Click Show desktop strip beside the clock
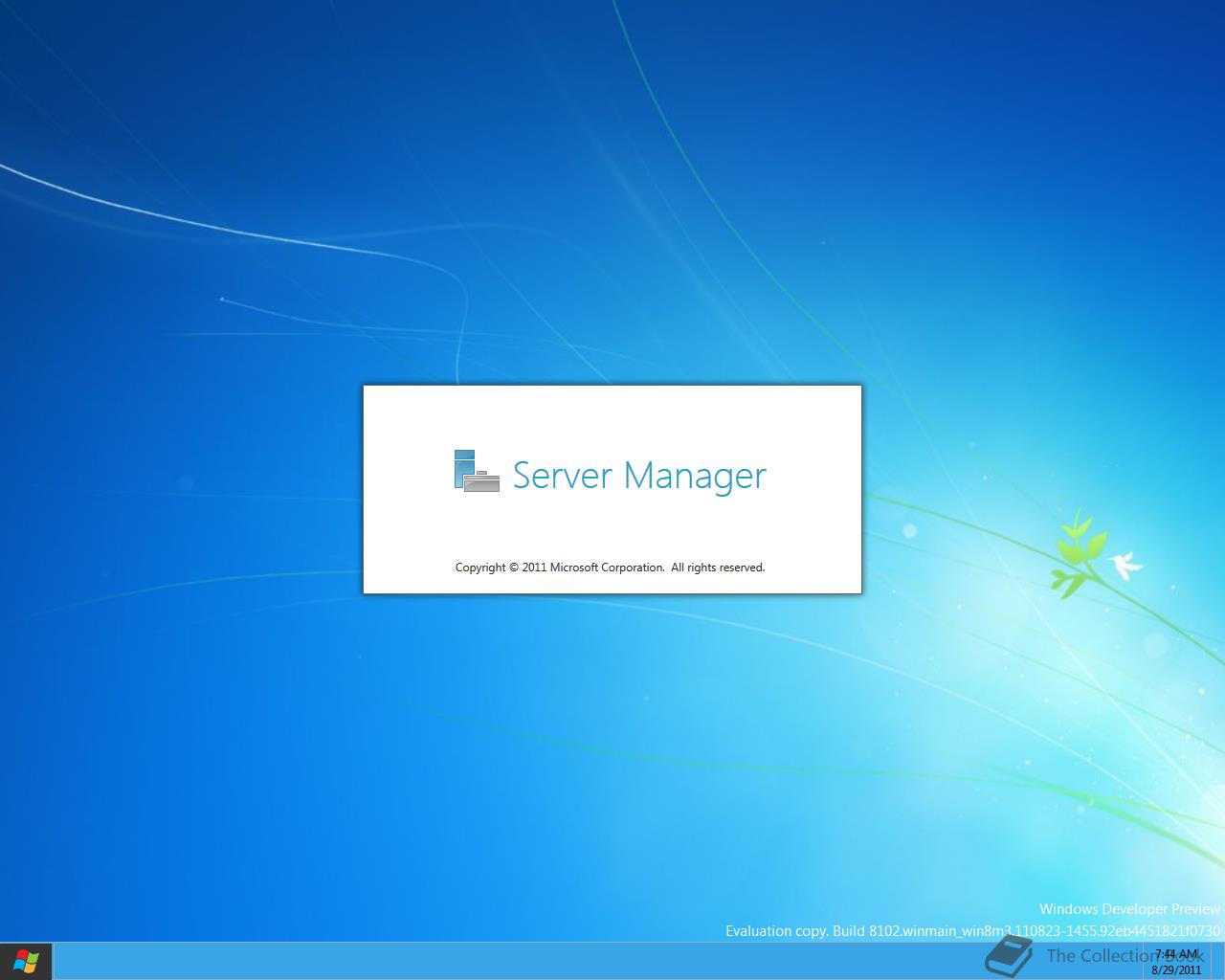1225x980 pixels. click(1217, 961)
